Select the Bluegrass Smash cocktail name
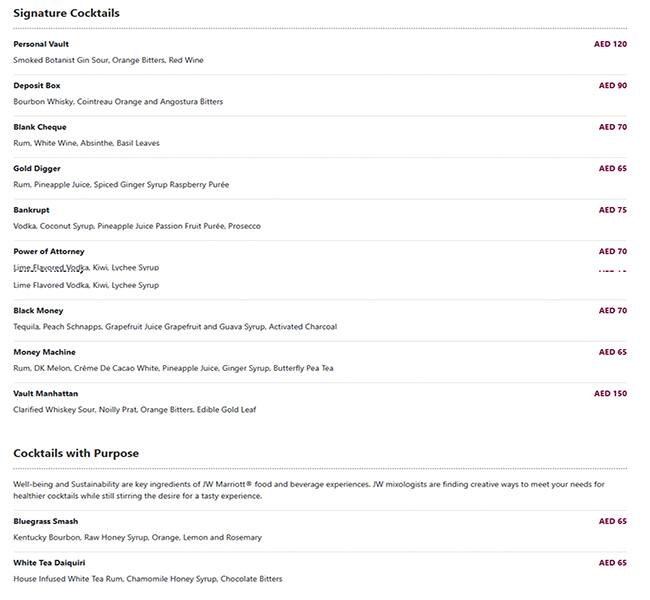Viewport: 650px width, 600px height. pos(45,521)
